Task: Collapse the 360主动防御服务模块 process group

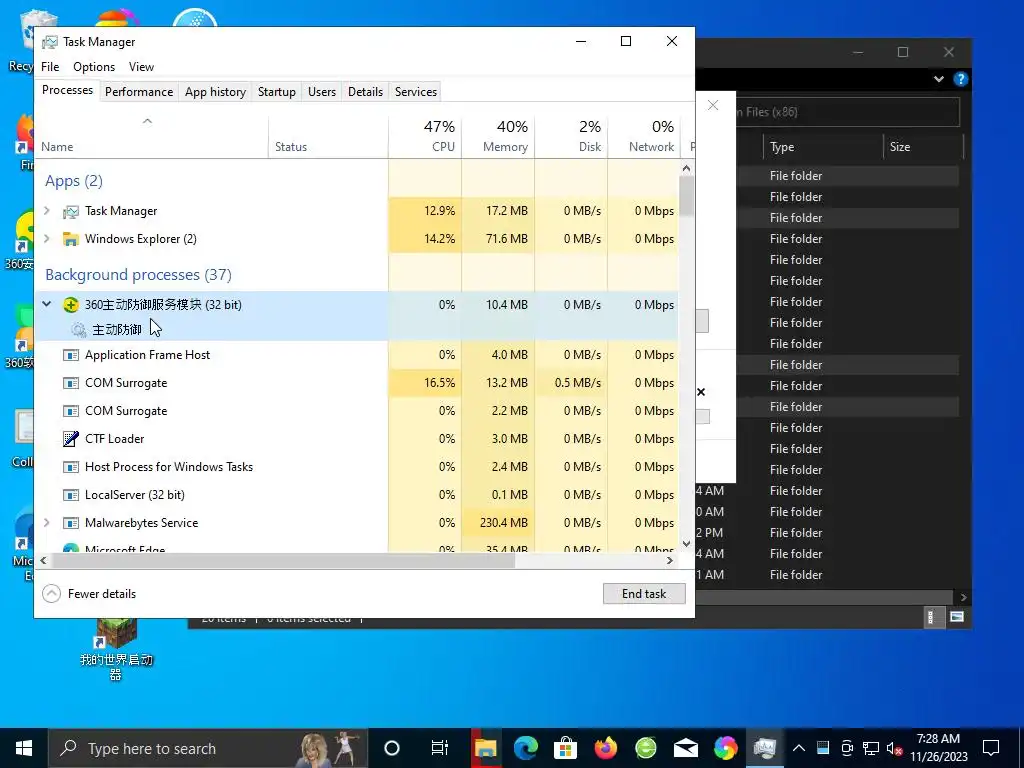Action: pyautogui.click(x=46, y=304)
